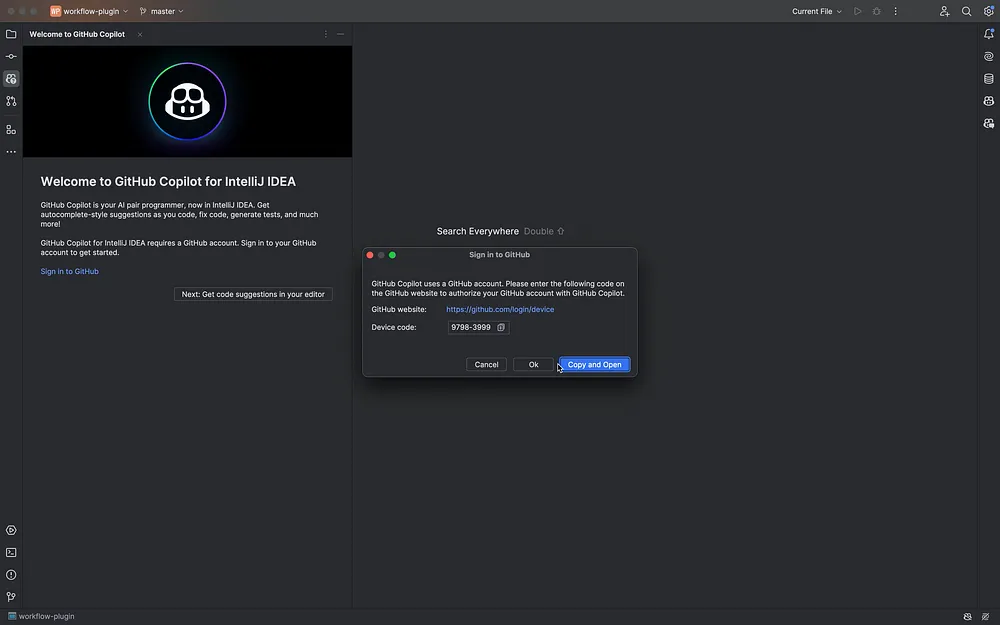Click the green zoom button on the dialog
The height and width of the screenshot is (625, 1000).
point(392,255)
